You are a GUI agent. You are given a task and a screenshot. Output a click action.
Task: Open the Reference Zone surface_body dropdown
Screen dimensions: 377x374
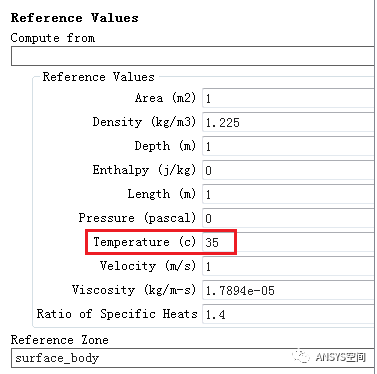[x=193, y=358]
